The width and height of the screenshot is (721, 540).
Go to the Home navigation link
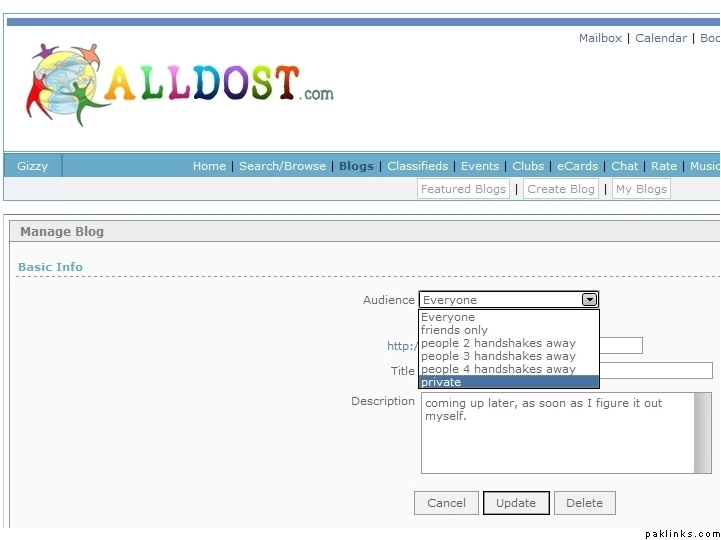click(x=209, y=166)
